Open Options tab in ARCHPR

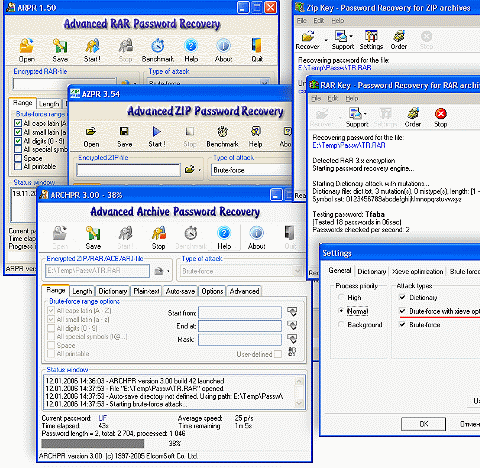click(212, 291)
